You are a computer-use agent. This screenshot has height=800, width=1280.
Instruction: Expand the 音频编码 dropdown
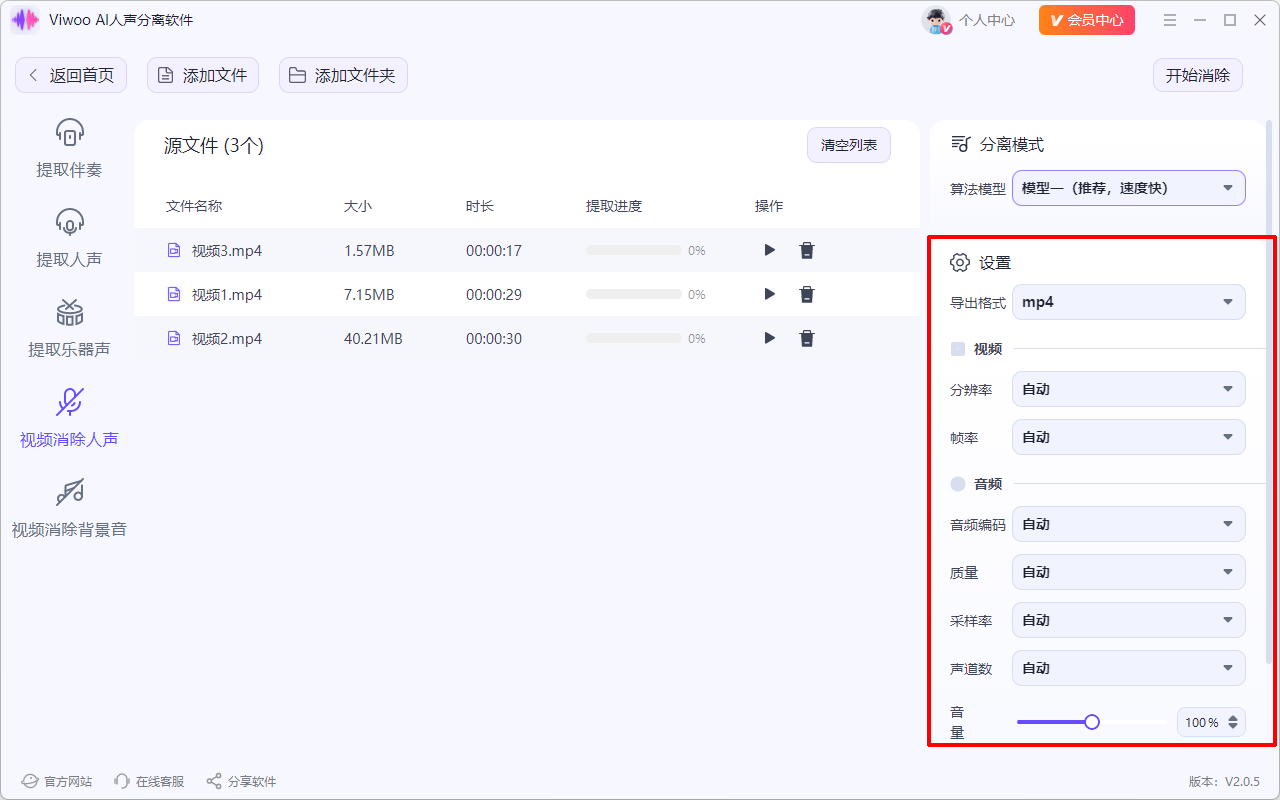click(x=1129, y=524)
